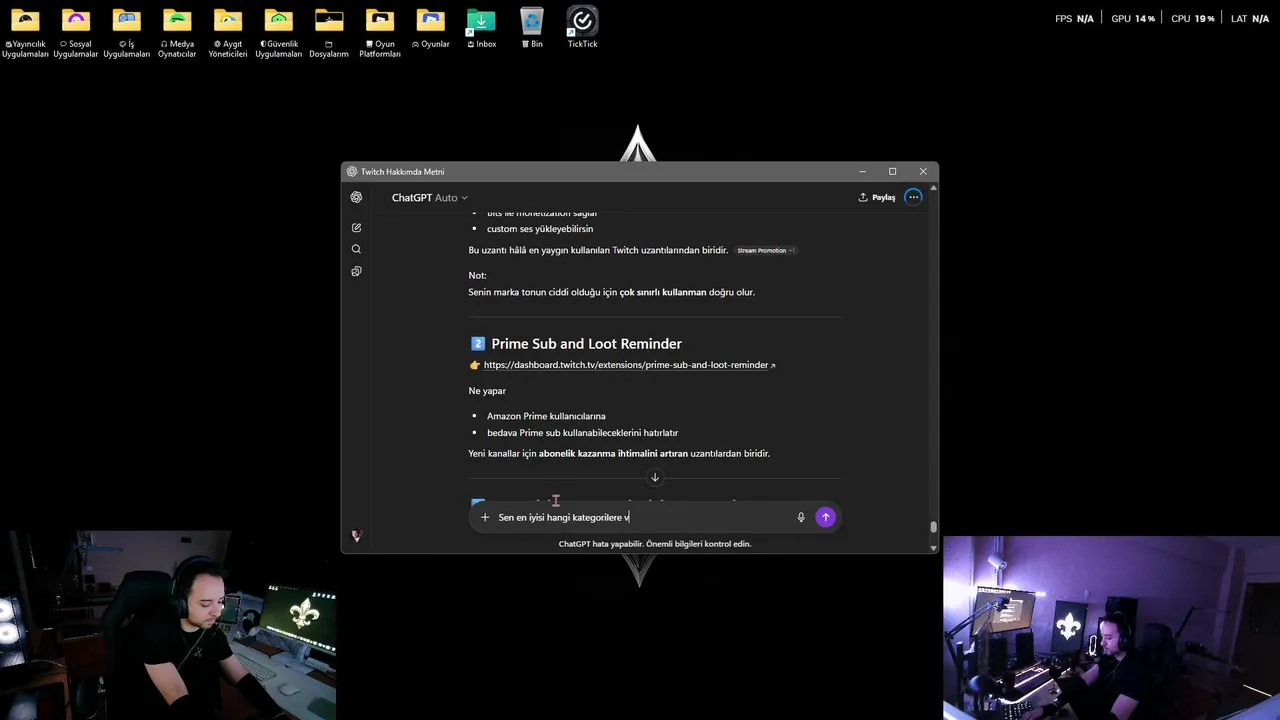This screenshot has width=1280, height=720.
Task: Open the Oyun Platformları desktop folder
Action: tap(380, 32)
